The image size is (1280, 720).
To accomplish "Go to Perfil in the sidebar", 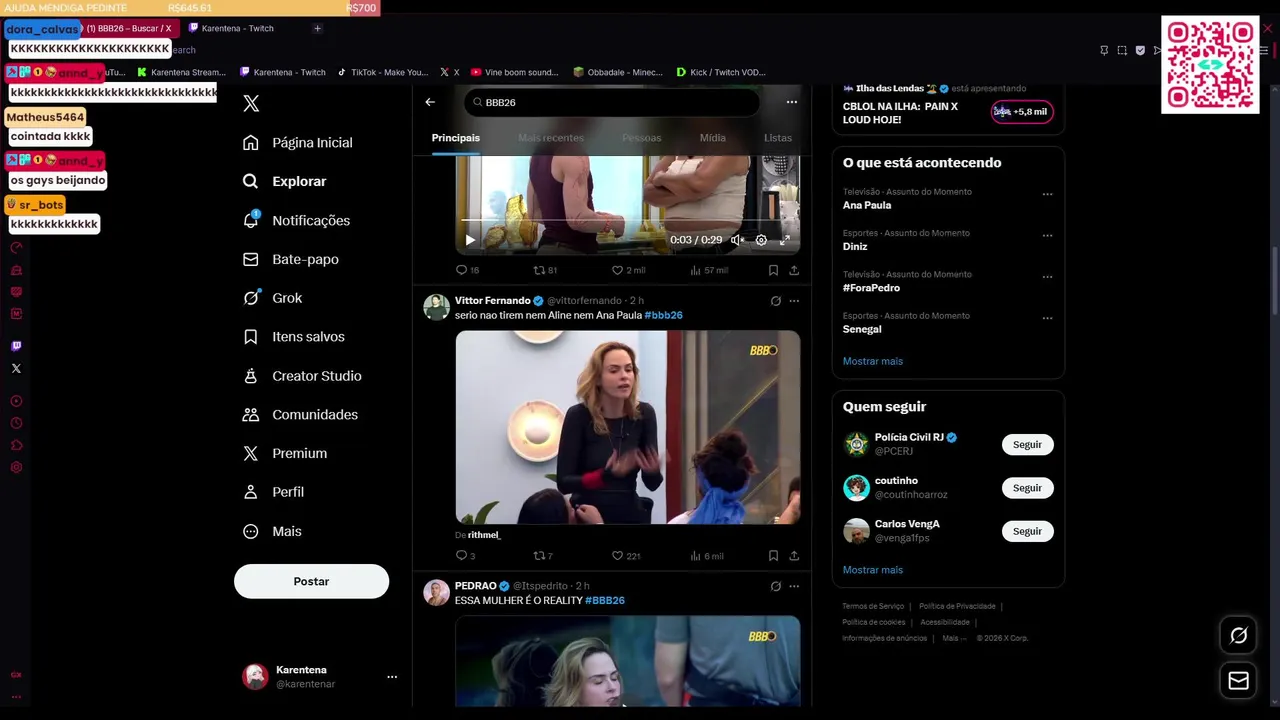I will [x=273, y=492].
